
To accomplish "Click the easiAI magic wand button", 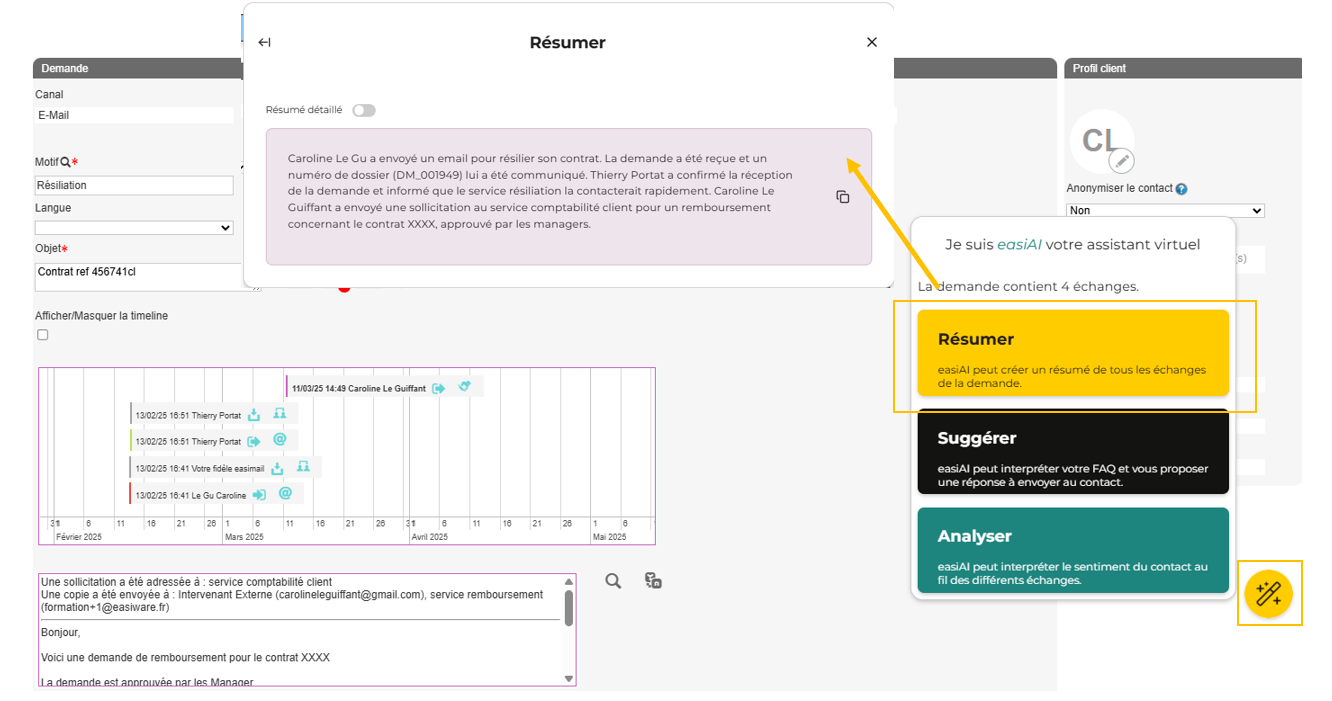I will [x=1268, y=594].
